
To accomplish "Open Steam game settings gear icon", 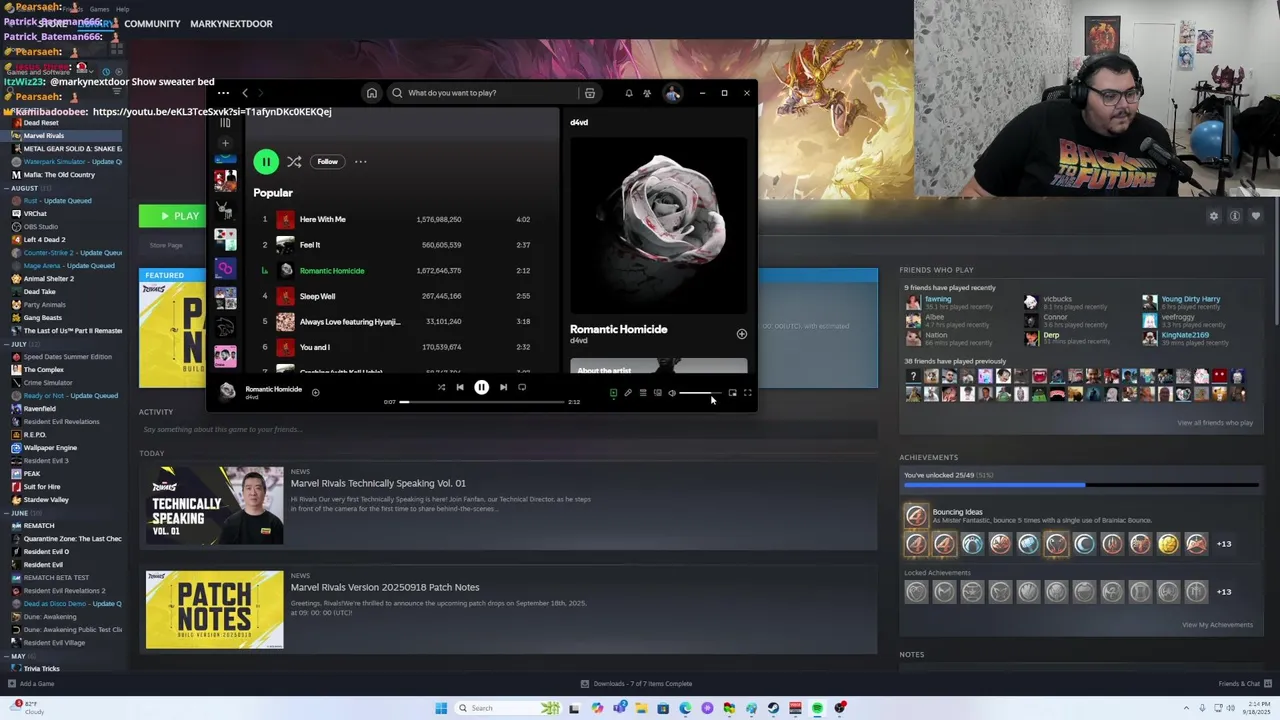I will tap(1214, 216).
